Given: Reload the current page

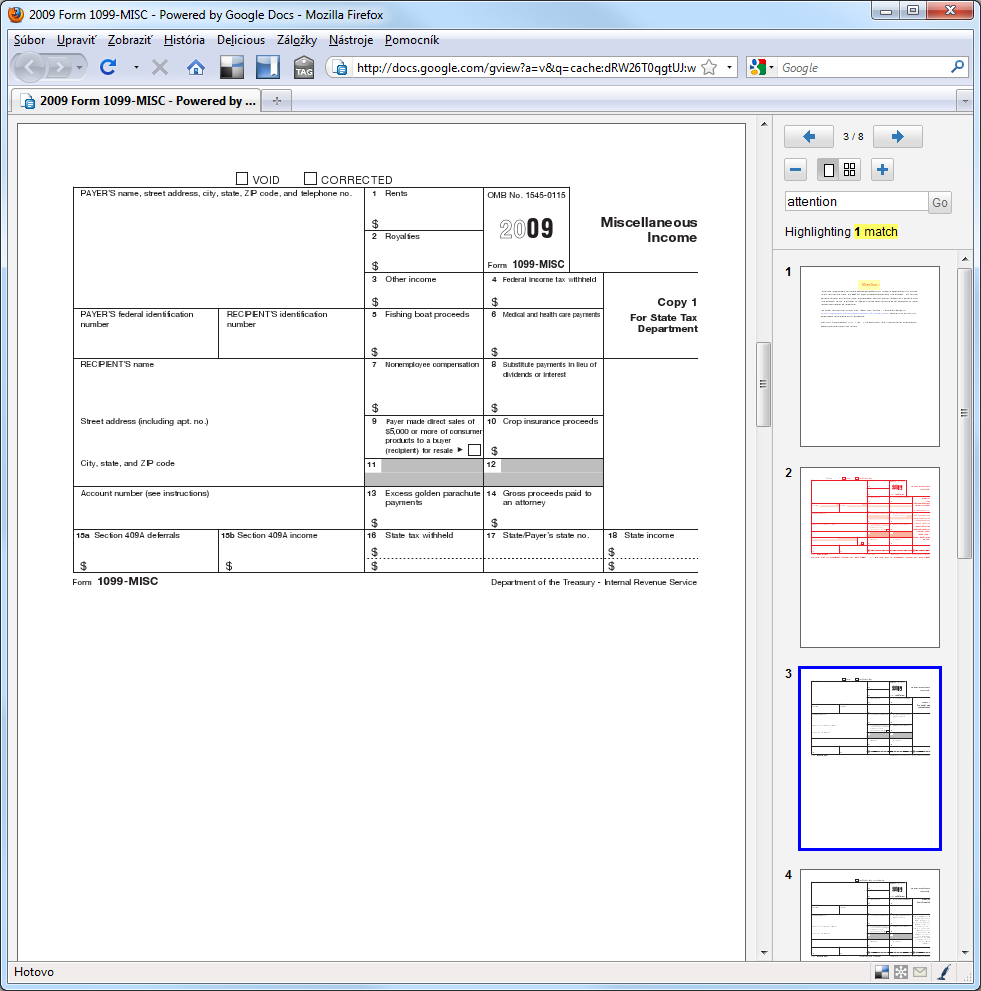Looking at the screenshot, I should tap(108, 68).
